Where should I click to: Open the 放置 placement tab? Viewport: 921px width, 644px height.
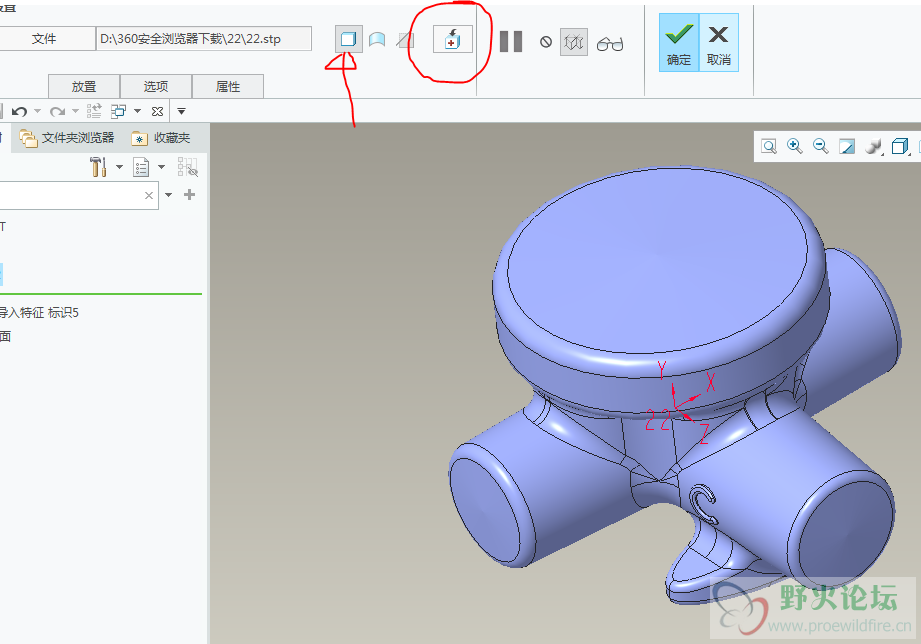[x=84, y=86]
